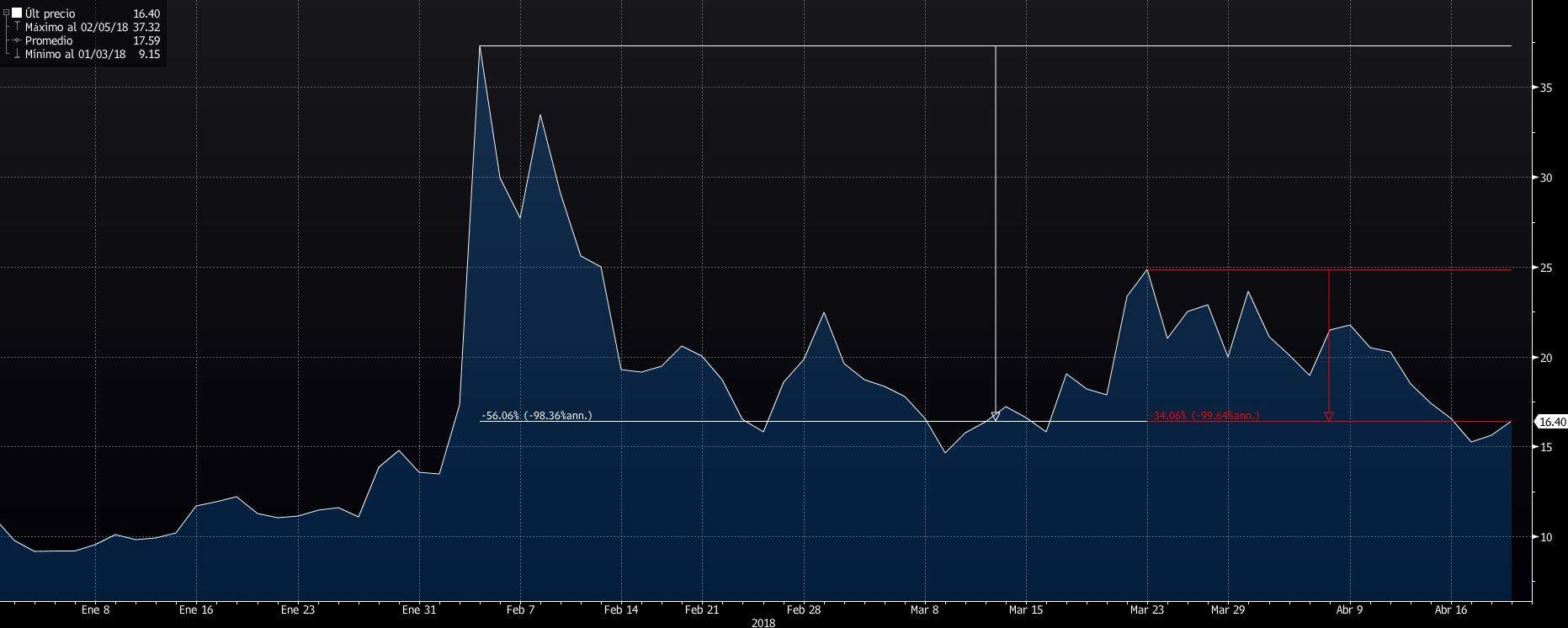The width and height of the screenshot is (1568, 628).
Task: Click the 9.15 minimum value in legend
Action: tap(149, 54)
